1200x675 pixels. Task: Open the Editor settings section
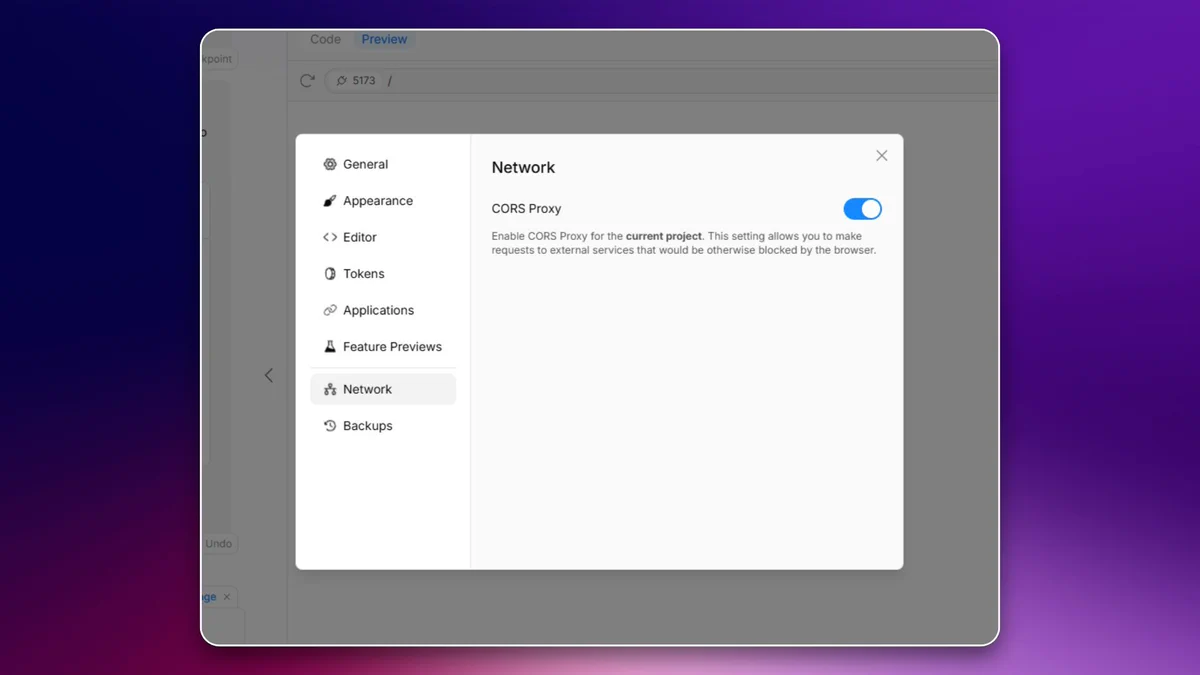[383, 237]
